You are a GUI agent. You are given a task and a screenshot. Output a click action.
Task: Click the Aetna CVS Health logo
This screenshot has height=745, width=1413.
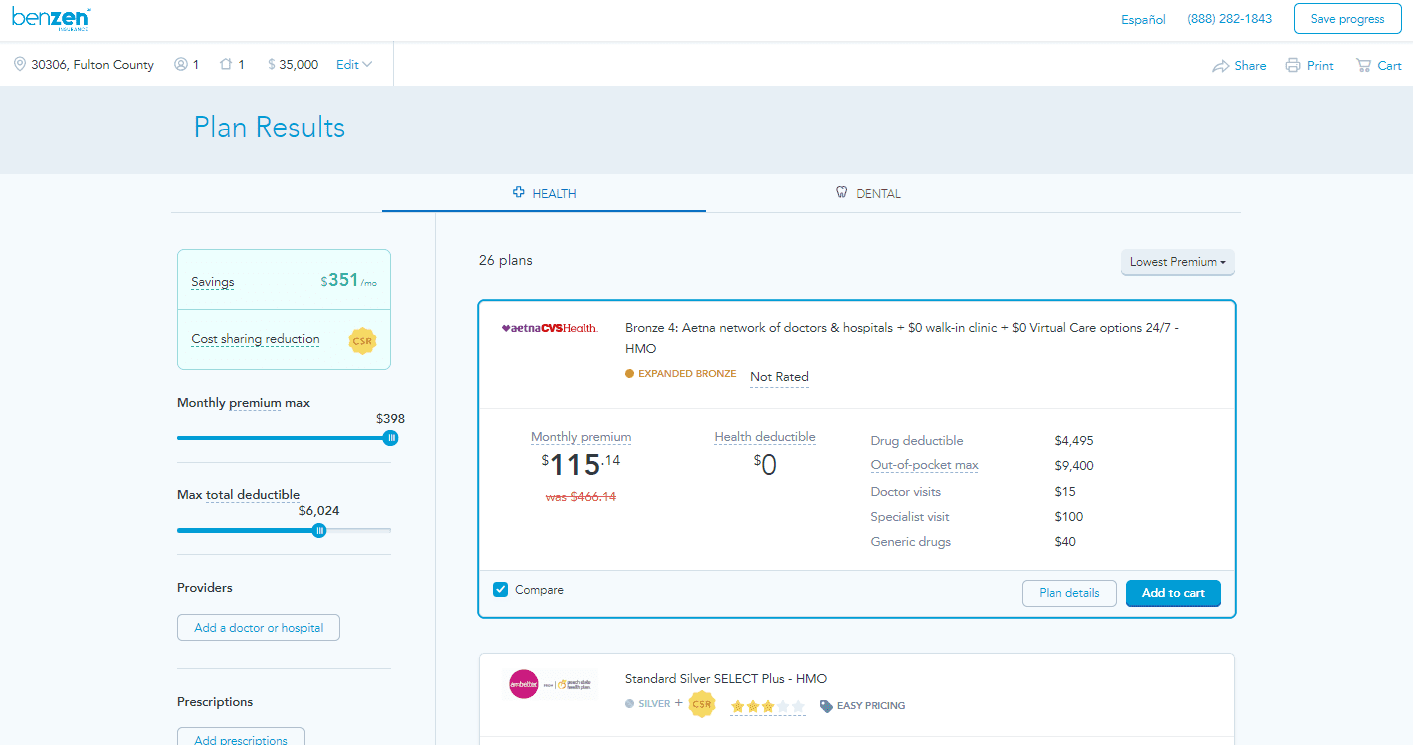(x=550, y=328)
